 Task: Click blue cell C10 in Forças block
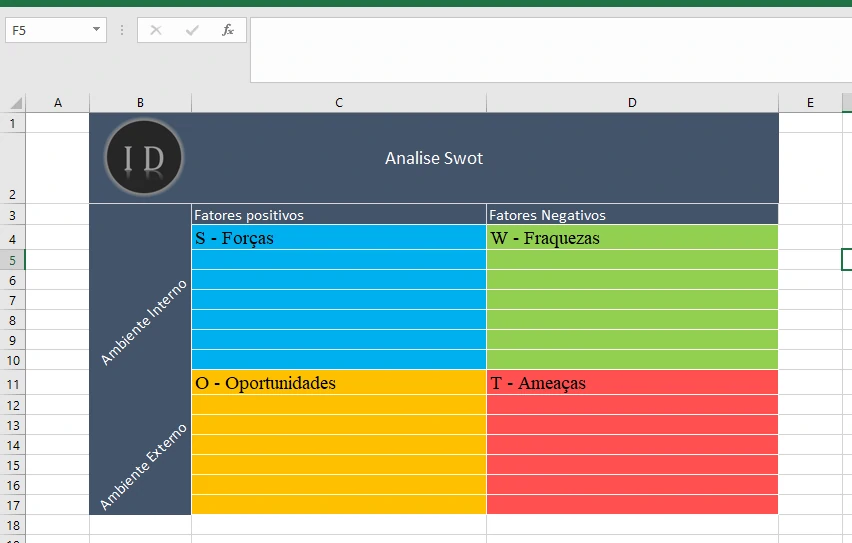tap(339, 360)
